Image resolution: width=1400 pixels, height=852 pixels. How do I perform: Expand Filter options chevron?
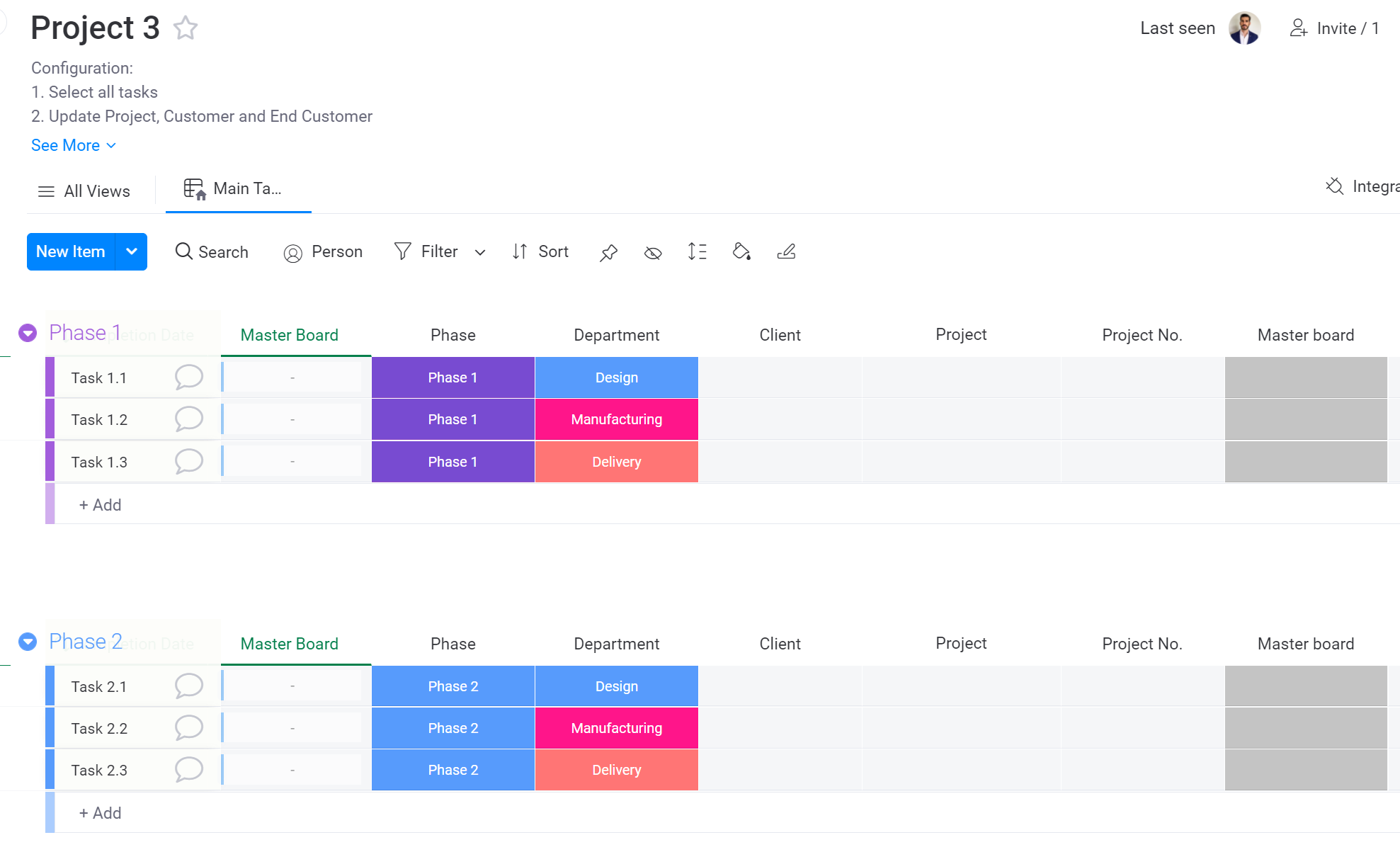pos(480,252)
